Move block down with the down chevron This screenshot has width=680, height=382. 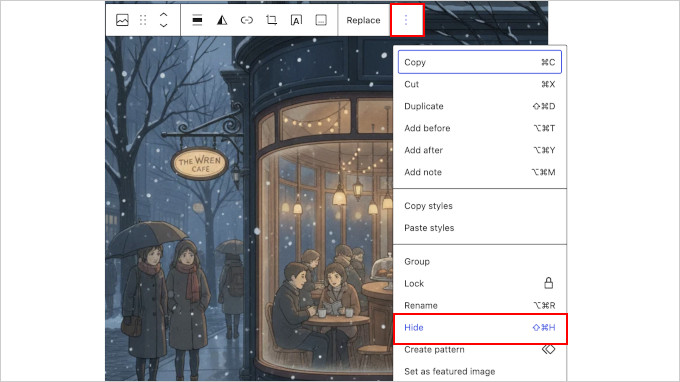click(x=163, y=26)
